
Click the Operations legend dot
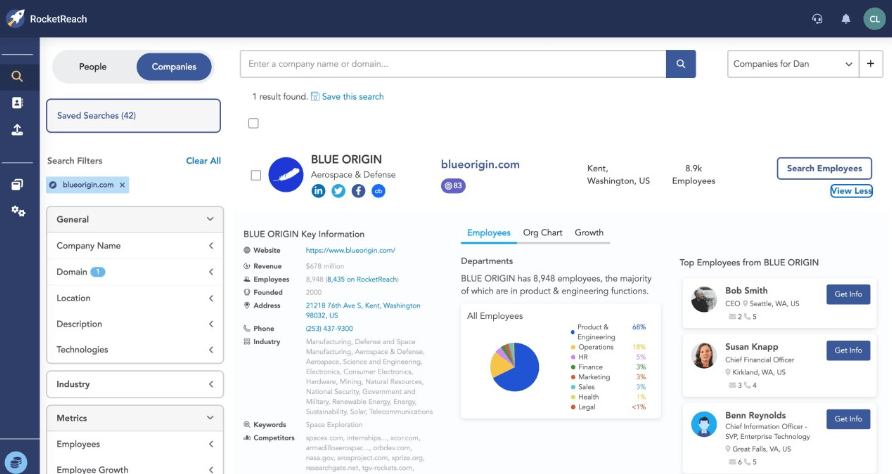point(573,347)
